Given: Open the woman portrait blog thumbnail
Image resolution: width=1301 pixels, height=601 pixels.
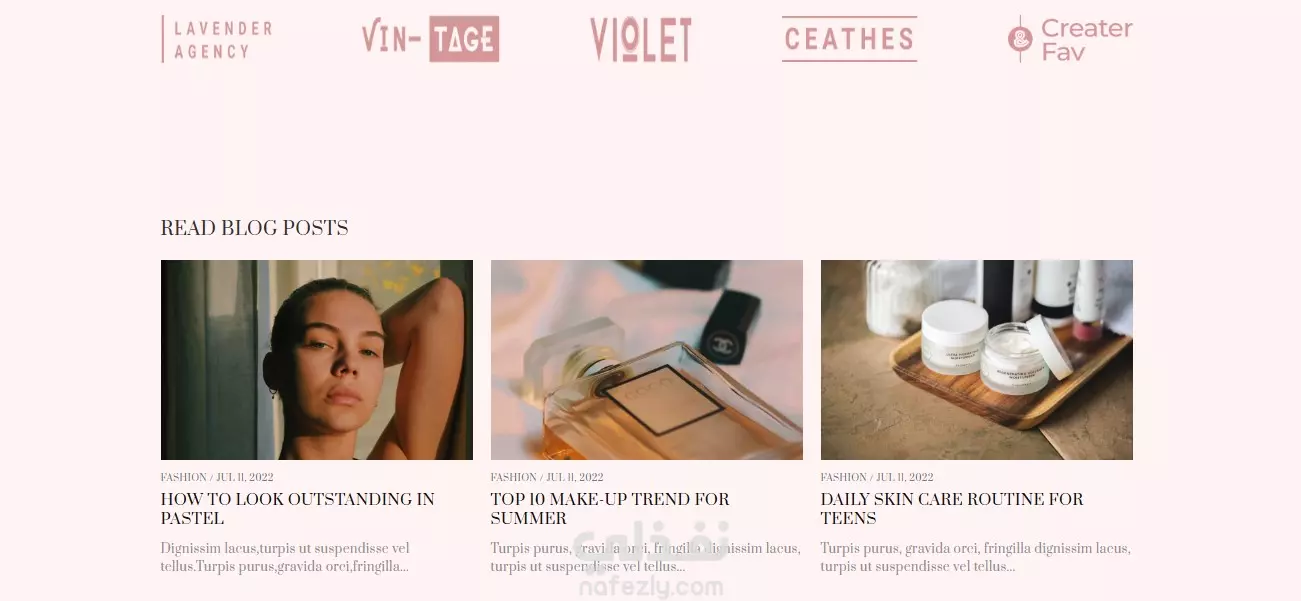Looking at the screenshot, I should click(x=317, y=360).
